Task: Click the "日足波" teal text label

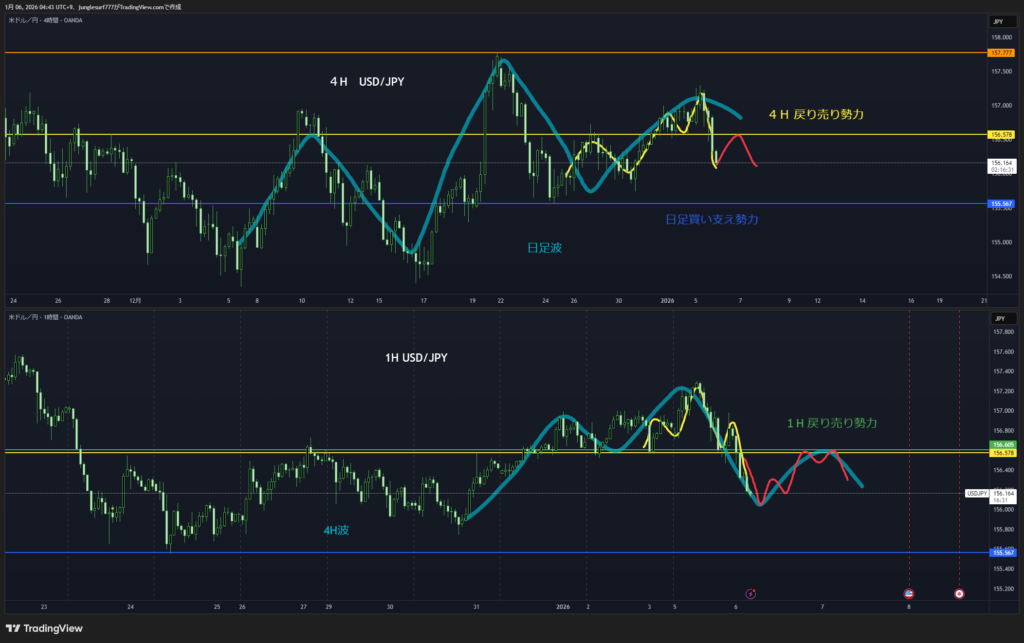Action: click(x=544, y=247)
